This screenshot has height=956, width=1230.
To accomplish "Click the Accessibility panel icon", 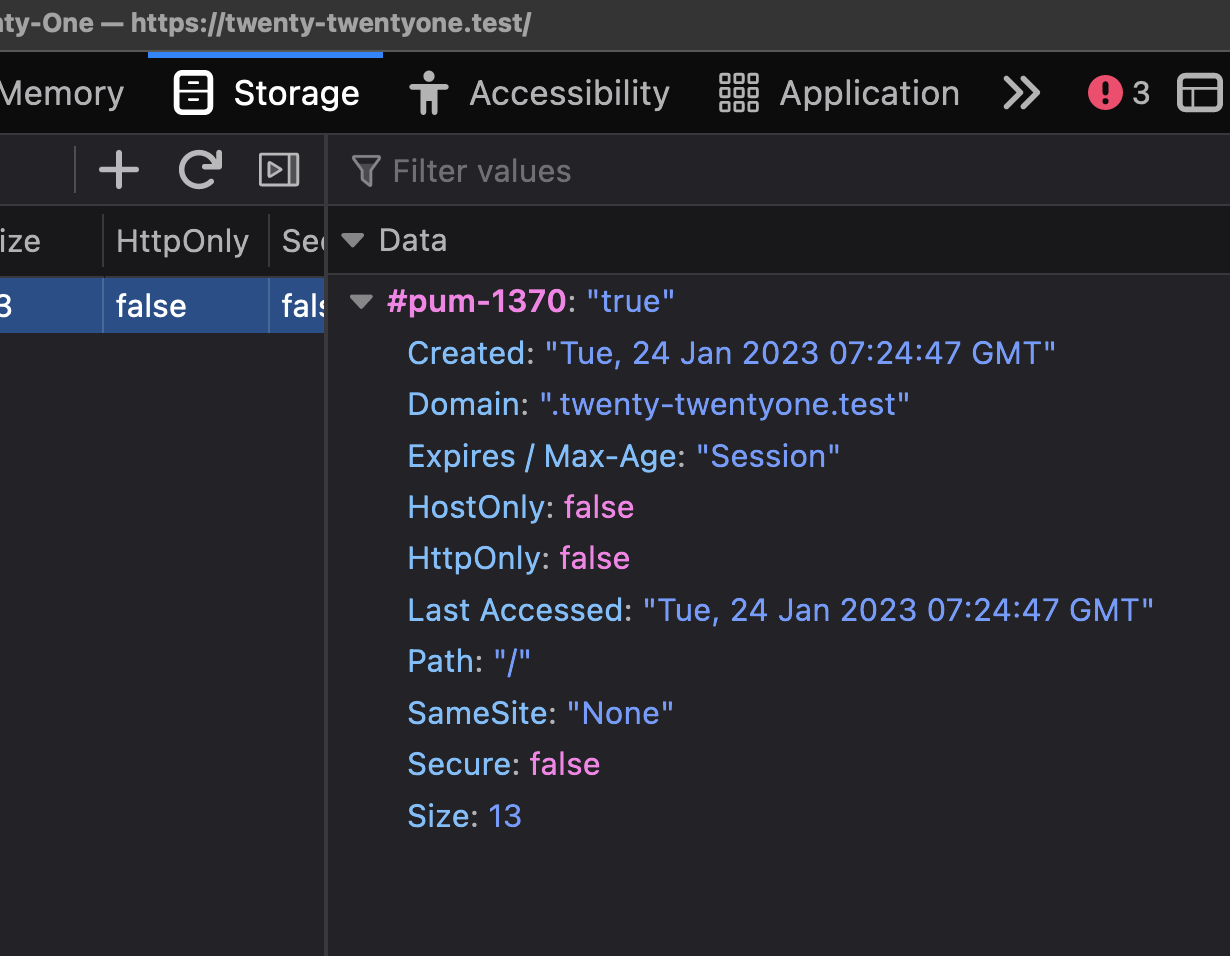I will (428, 92).
